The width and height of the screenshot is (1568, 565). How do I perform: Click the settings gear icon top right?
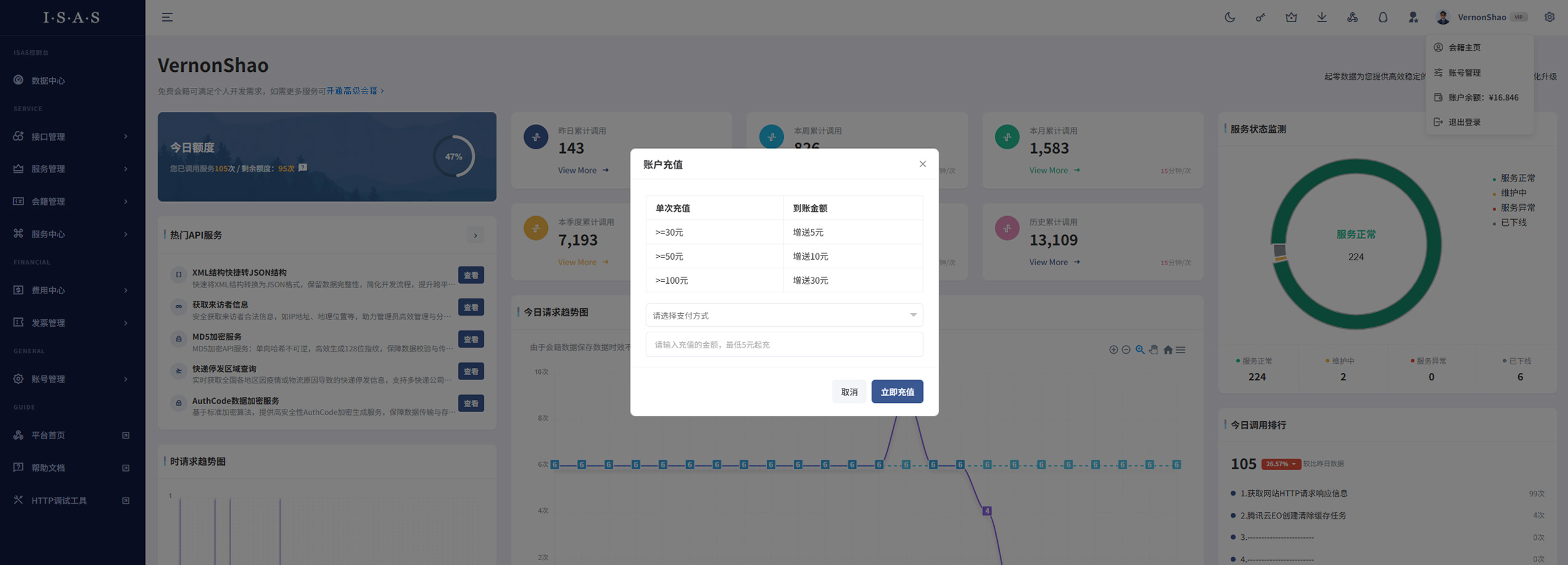point(1550,17)
